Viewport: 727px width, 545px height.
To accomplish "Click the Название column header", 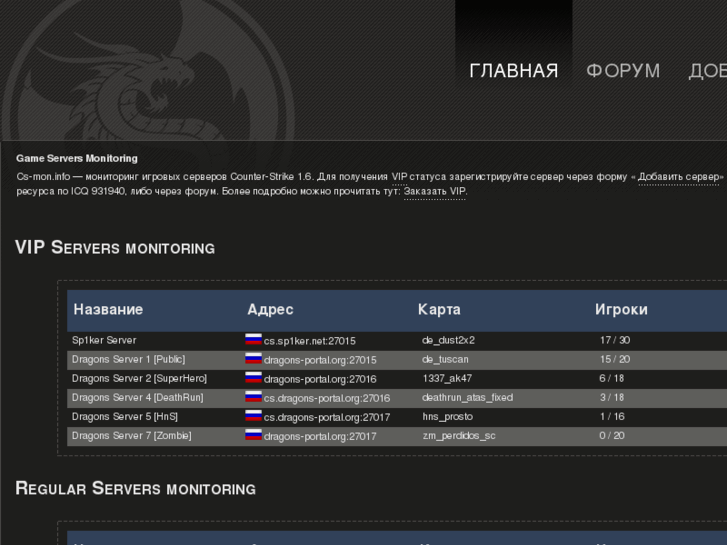I will [108, 309].
